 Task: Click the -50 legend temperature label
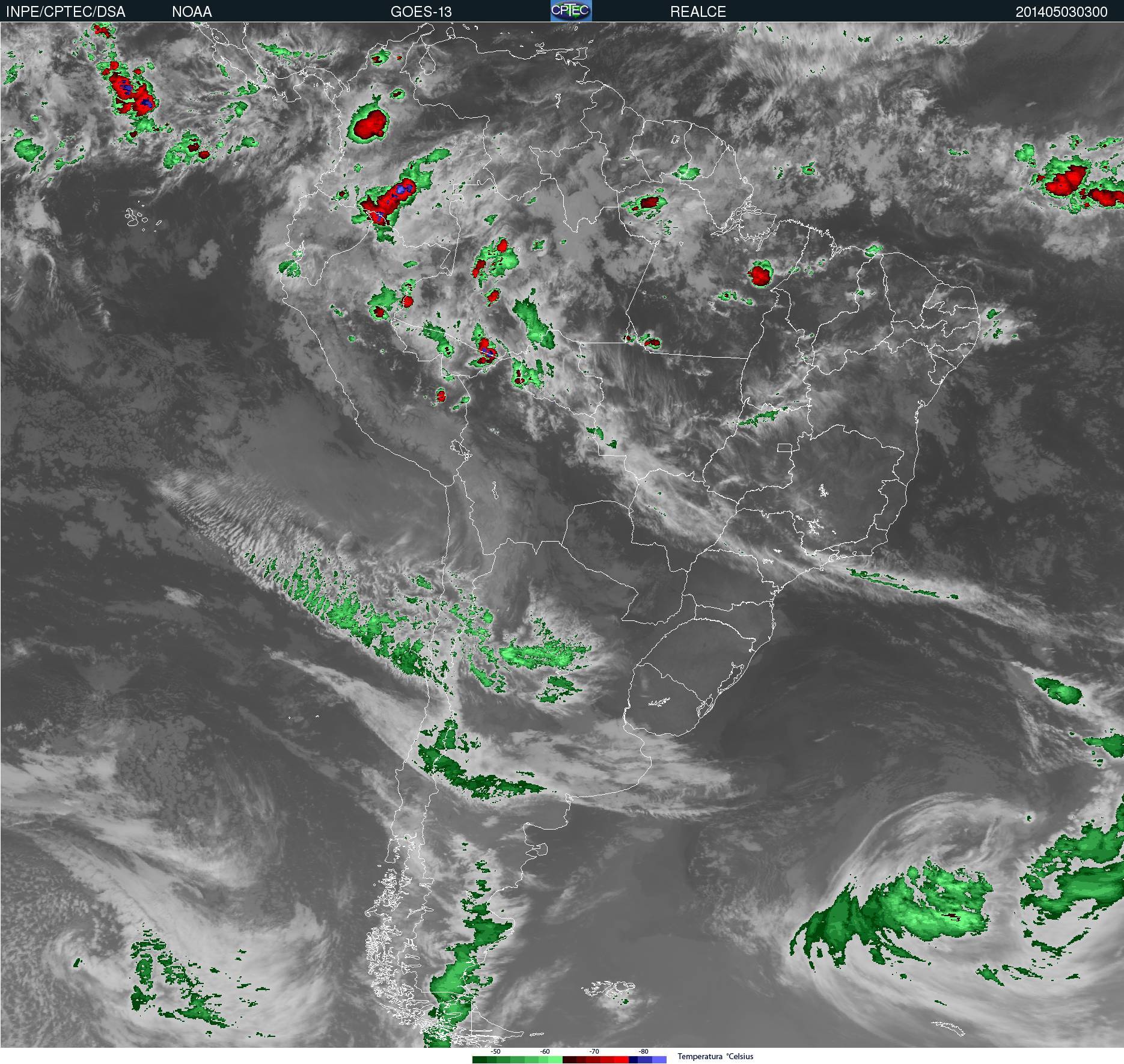pyautogui.click(x=495, y=1051)
